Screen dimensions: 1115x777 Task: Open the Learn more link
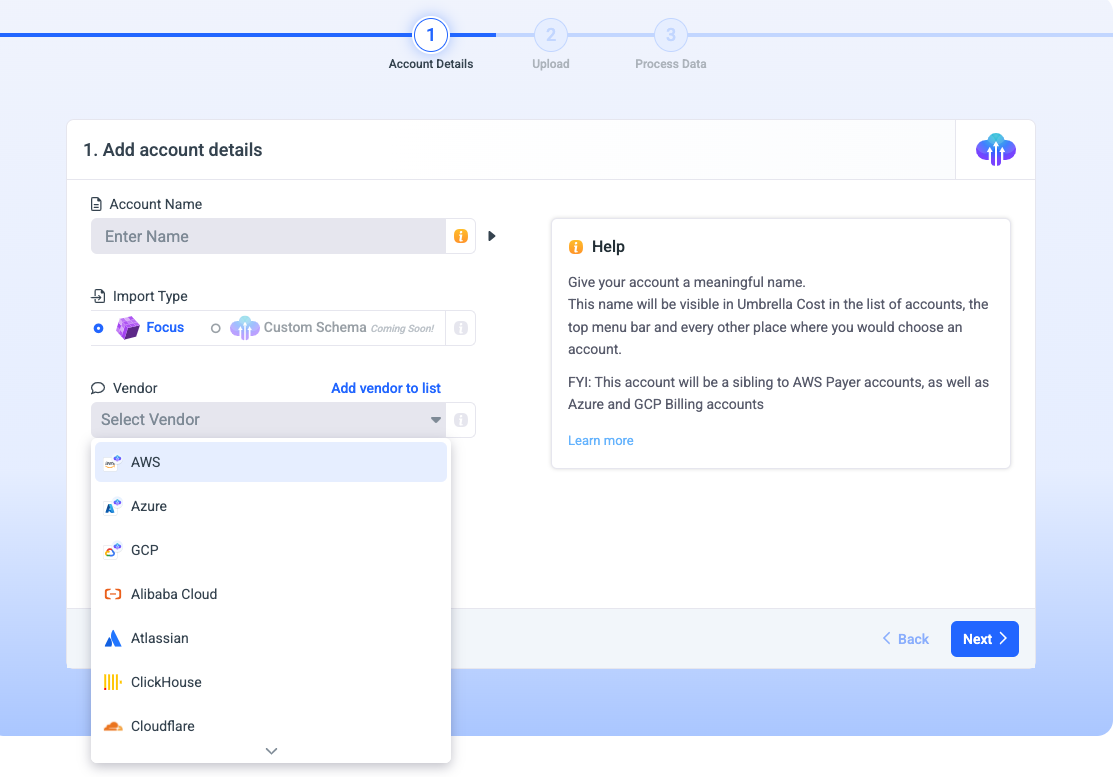tap(600, 440)
